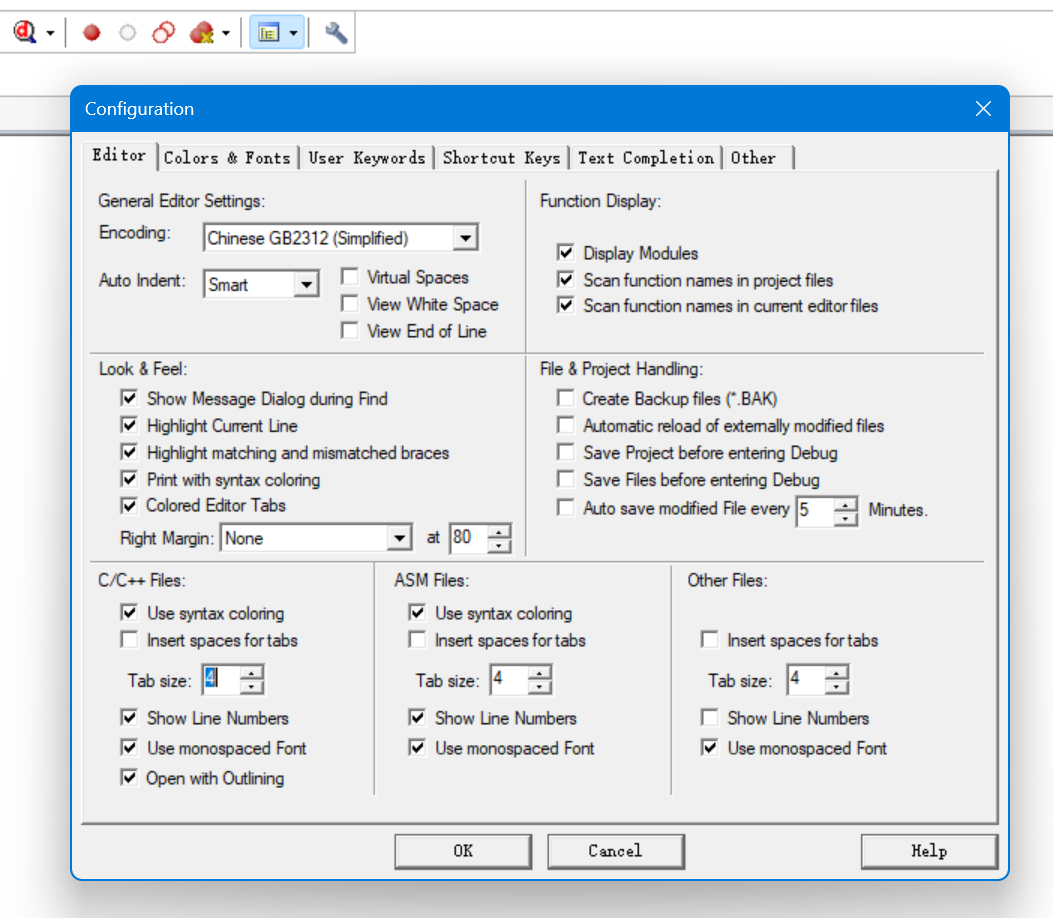Open the debug session icon dropdown arrow
Viewport: 1053px width, 918px height.
(x=50, y=33)
